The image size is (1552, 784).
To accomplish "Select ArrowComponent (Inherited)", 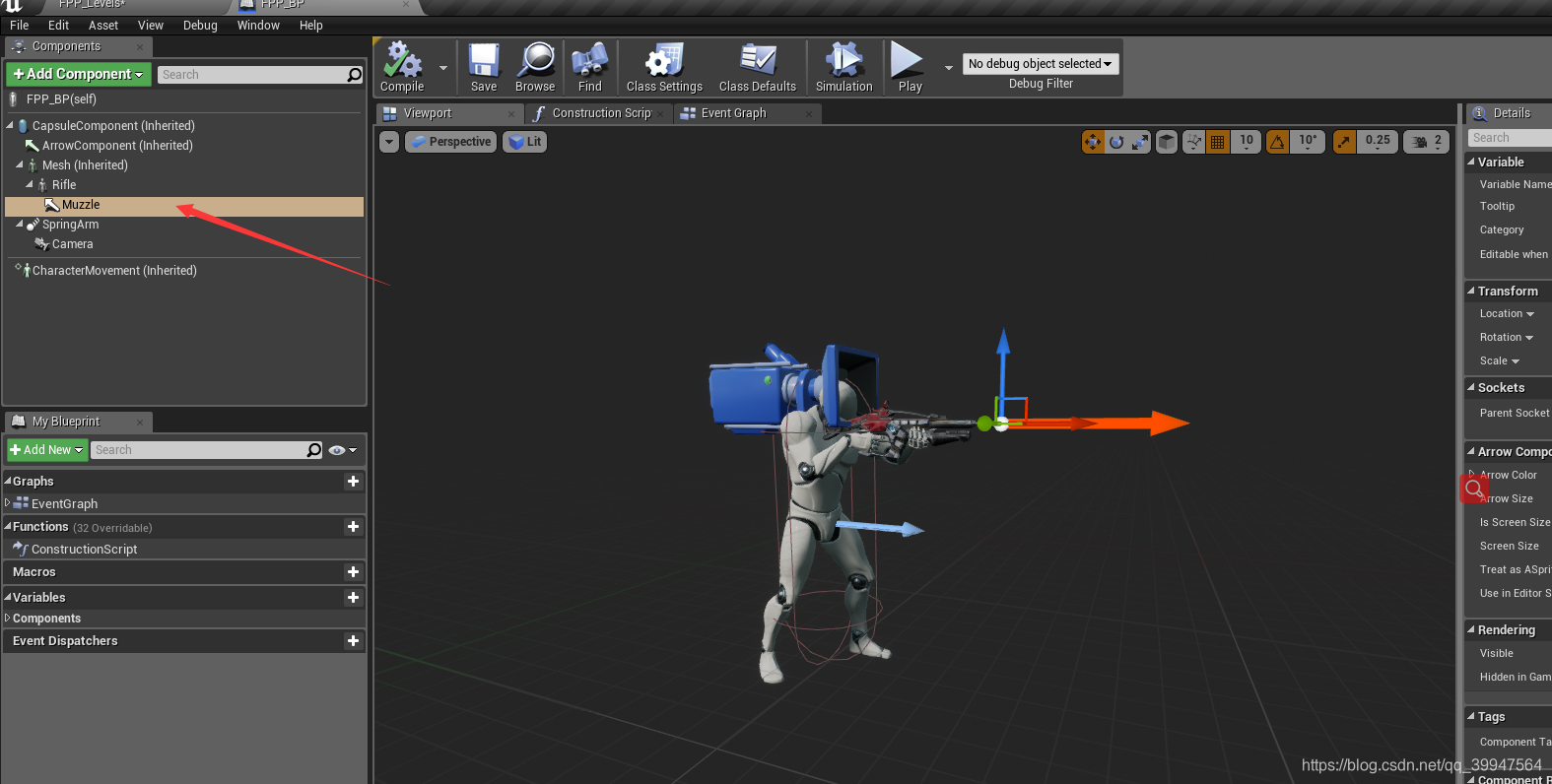I will point(117,146).
